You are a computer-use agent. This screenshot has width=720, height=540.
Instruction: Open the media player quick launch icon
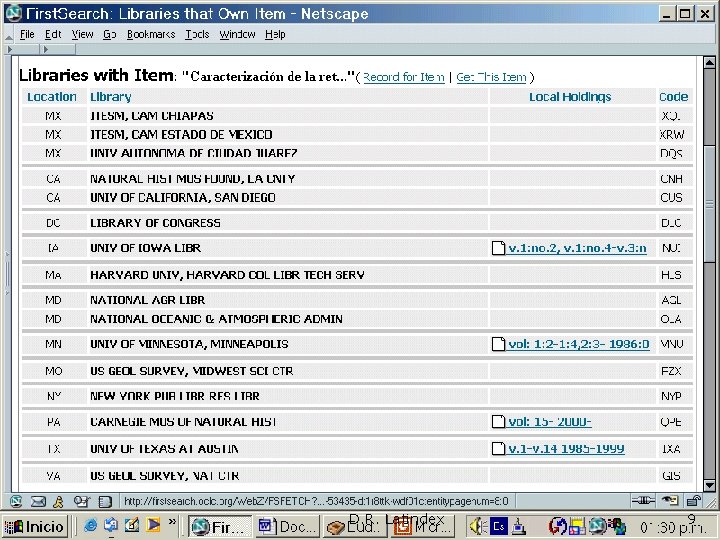point(153,524)
